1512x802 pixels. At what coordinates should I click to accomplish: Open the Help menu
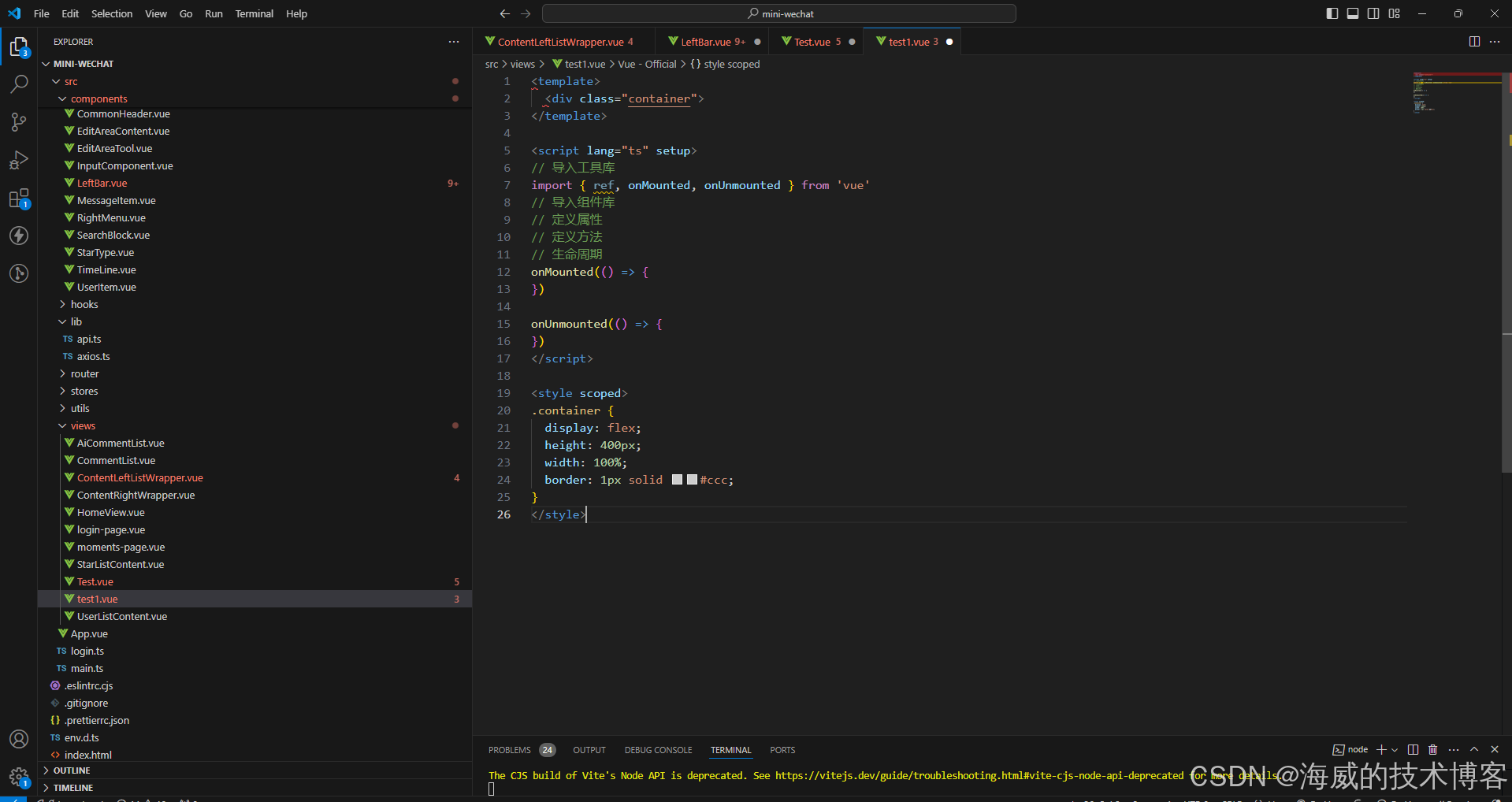click(296, 13)
